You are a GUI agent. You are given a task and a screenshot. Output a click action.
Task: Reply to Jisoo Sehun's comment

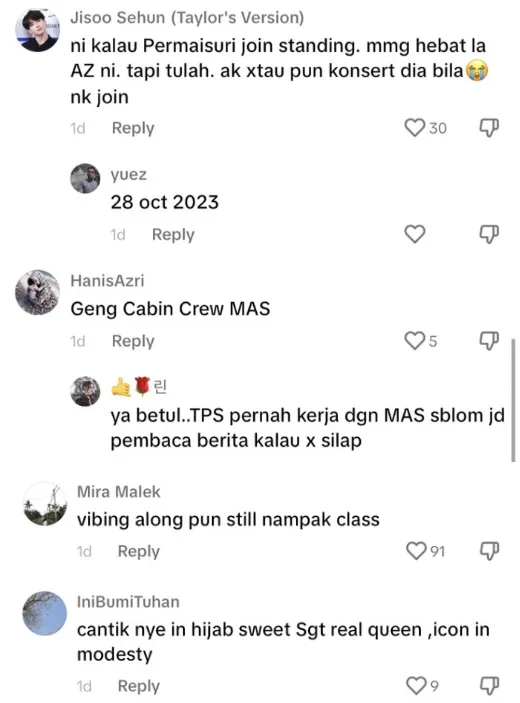pyautogui.click(x=133, y=128)
